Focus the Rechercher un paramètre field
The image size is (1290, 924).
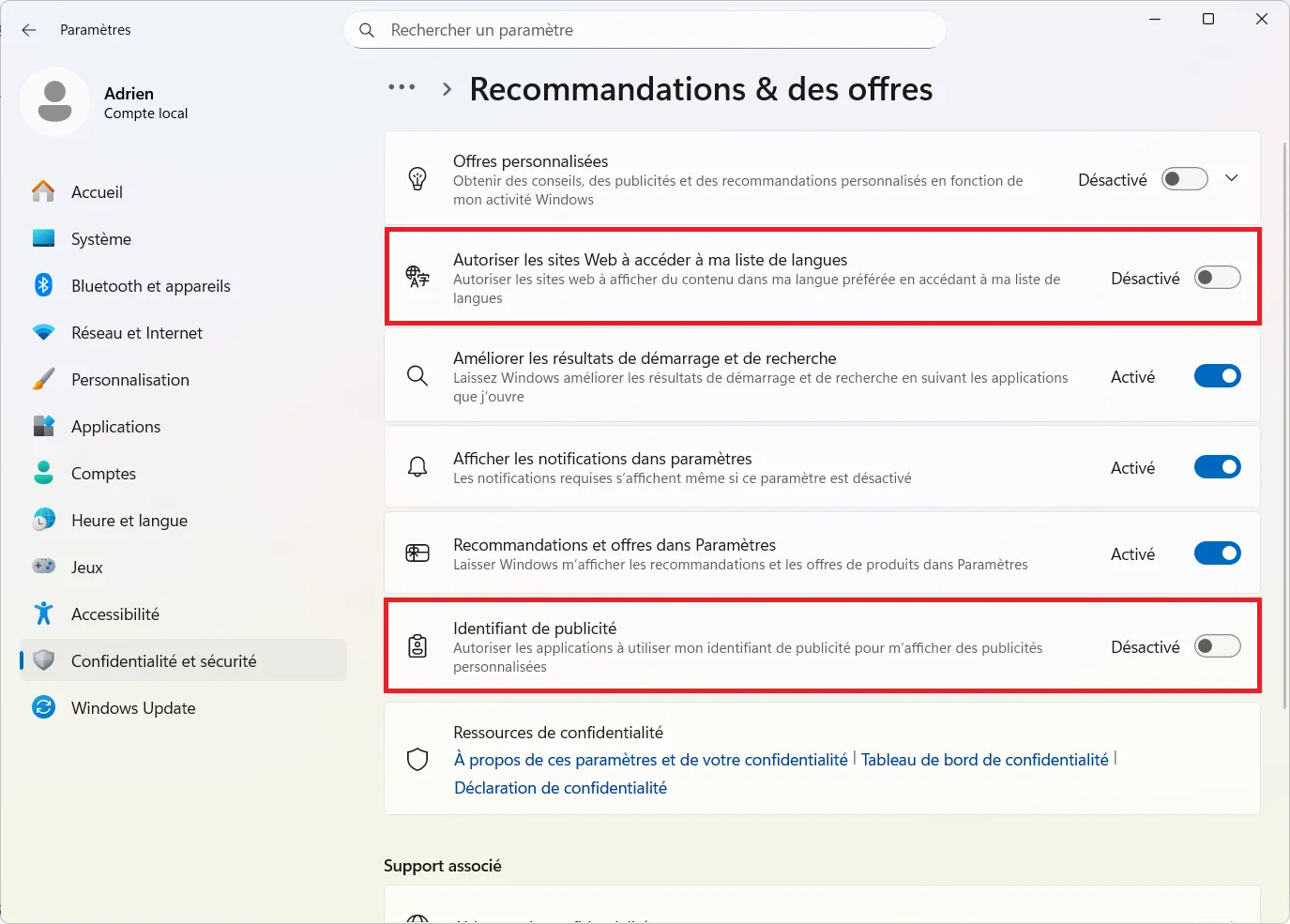pos(645,30)
